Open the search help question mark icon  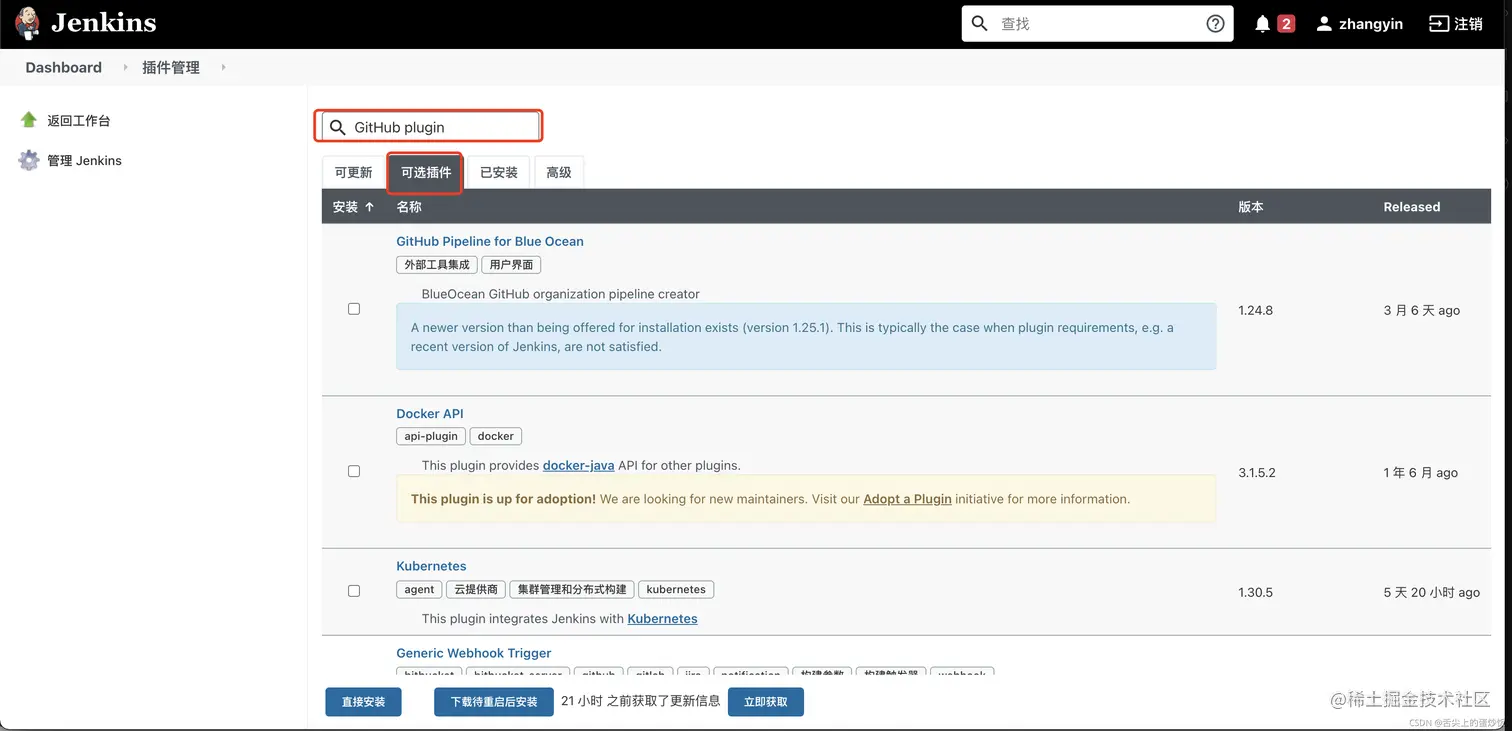coord(1215,23)
